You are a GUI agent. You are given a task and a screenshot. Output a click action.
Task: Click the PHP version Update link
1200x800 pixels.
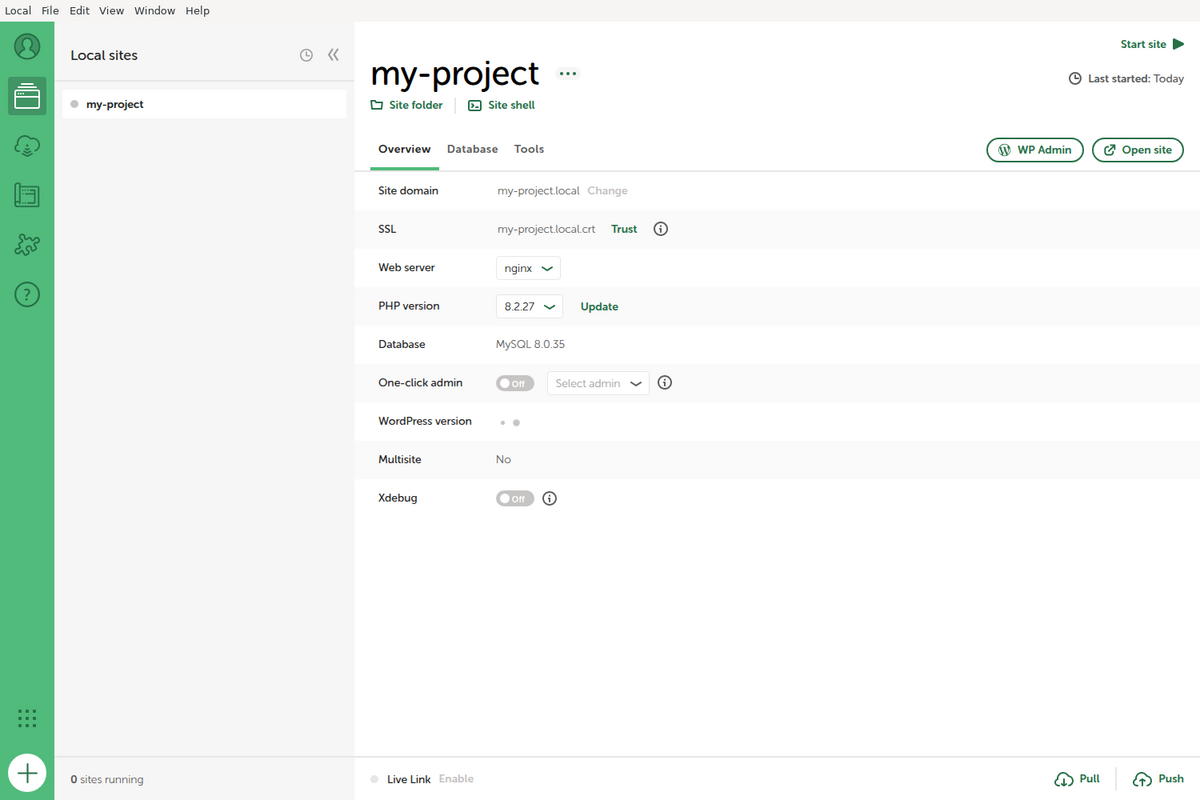(x=599, y=307)
